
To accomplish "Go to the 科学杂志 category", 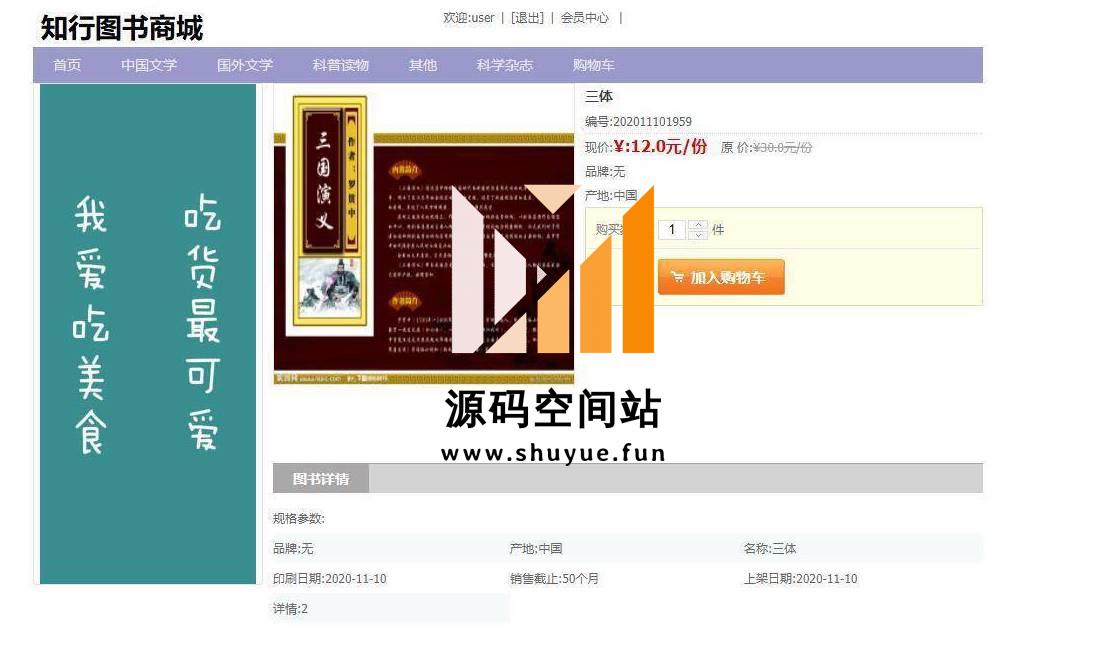I will (x=505, y=65).
